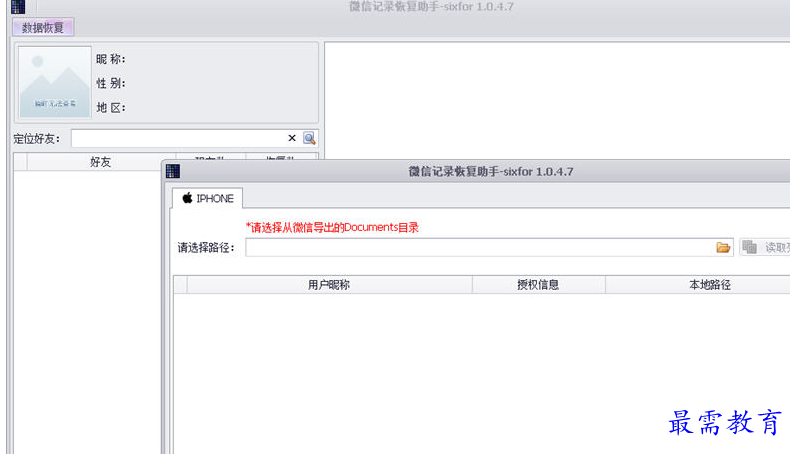790x454 pixels.
Task: Click the row selector header cell in friends table
Action: 20,162
